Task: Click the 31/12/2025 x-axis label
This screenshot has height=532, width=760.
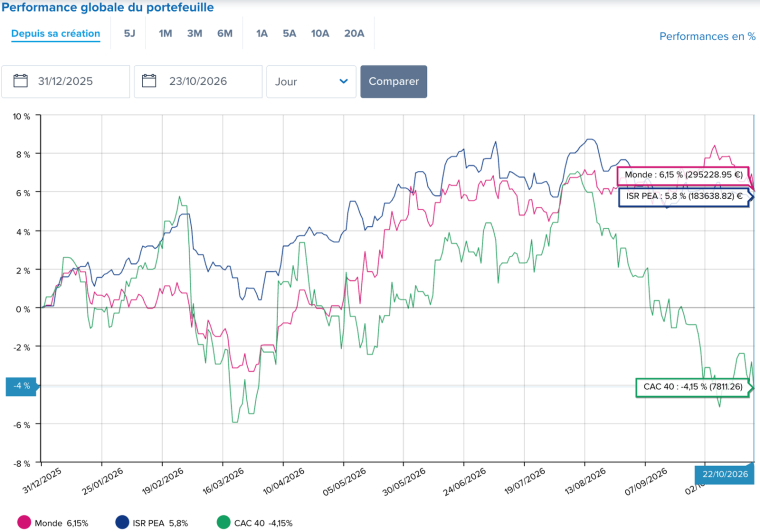Action: tap(42, 480)
